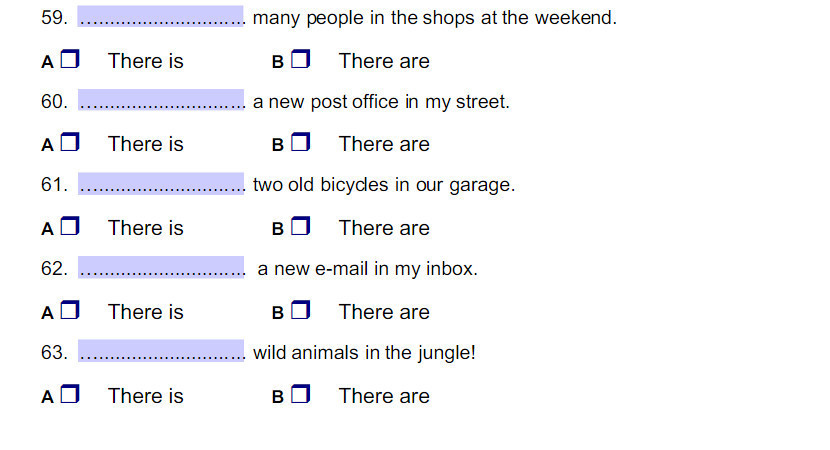Mark checkbox A for question 62
830x450 pixels.
pos(69,310)
